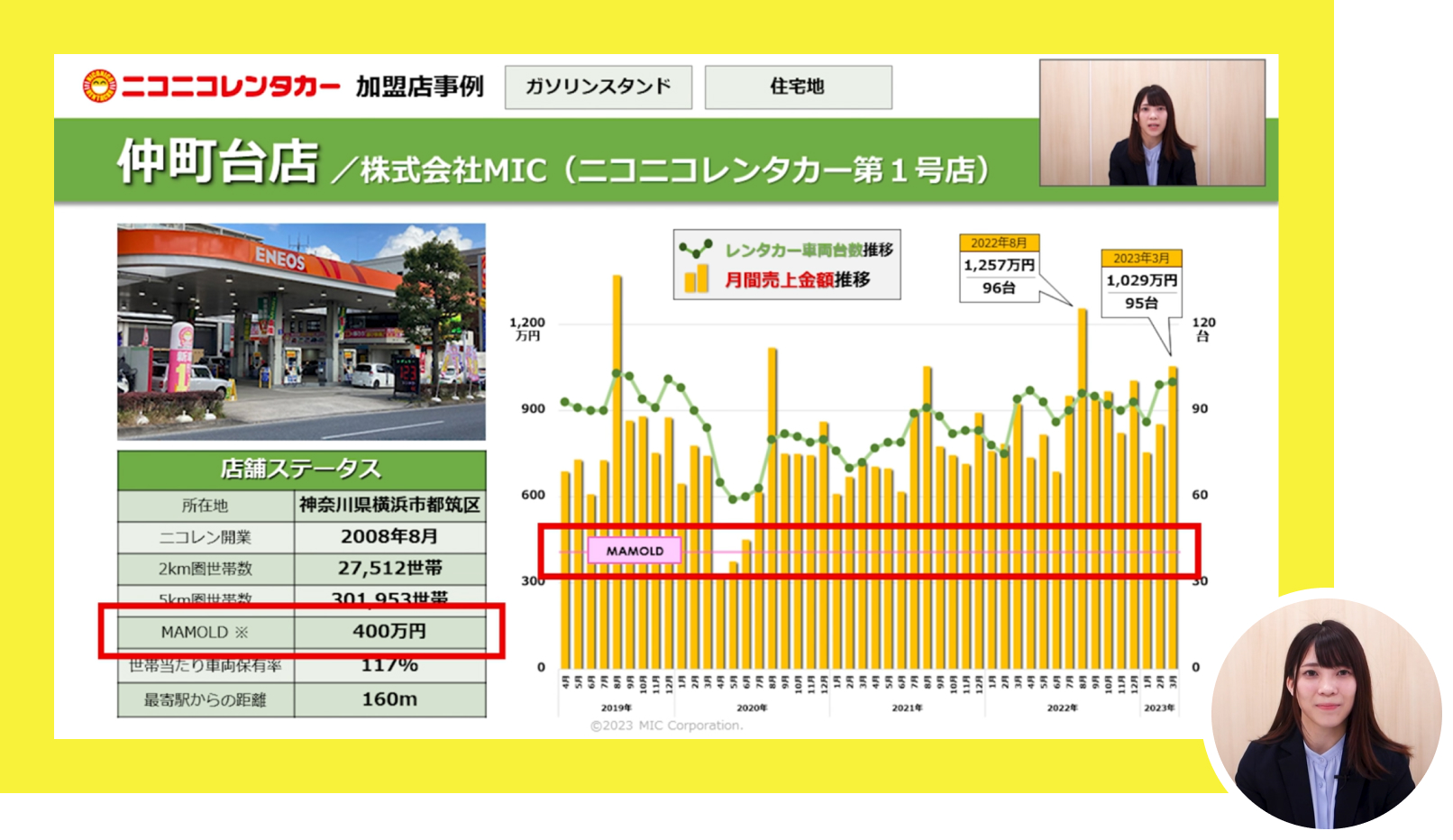Click the MAMOLD ※ label cell
The height and width of the screenshot is (840, 1453).
point(206,632)
